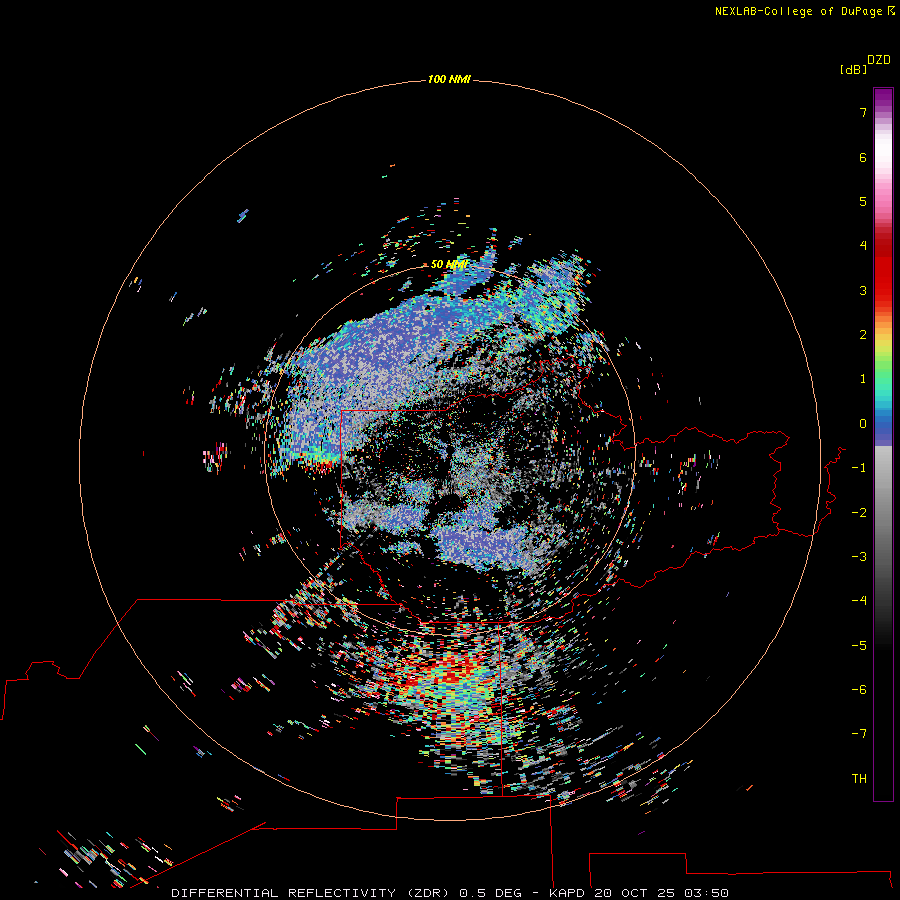Click the colorbar value 2 label
Screen dimensions: 900x900
[863, 335]
